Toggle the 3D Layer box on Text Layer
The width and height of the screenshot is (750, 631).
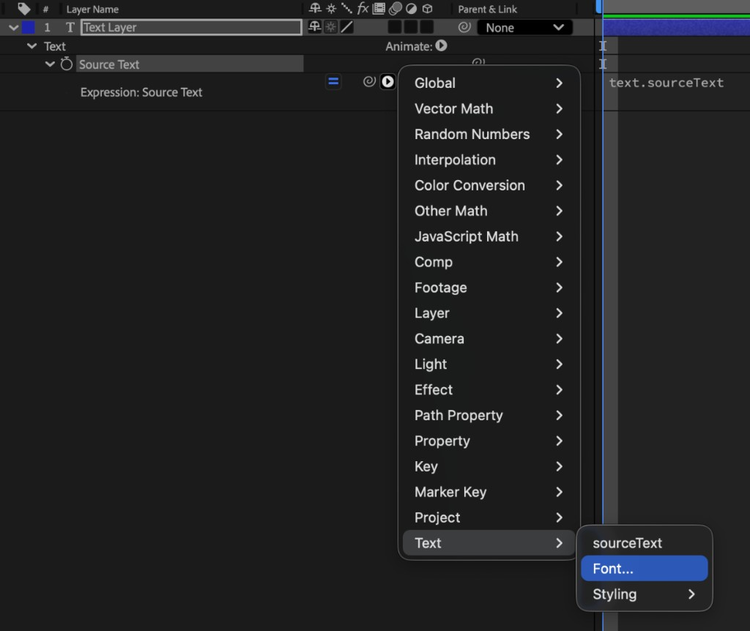[427, 27]
